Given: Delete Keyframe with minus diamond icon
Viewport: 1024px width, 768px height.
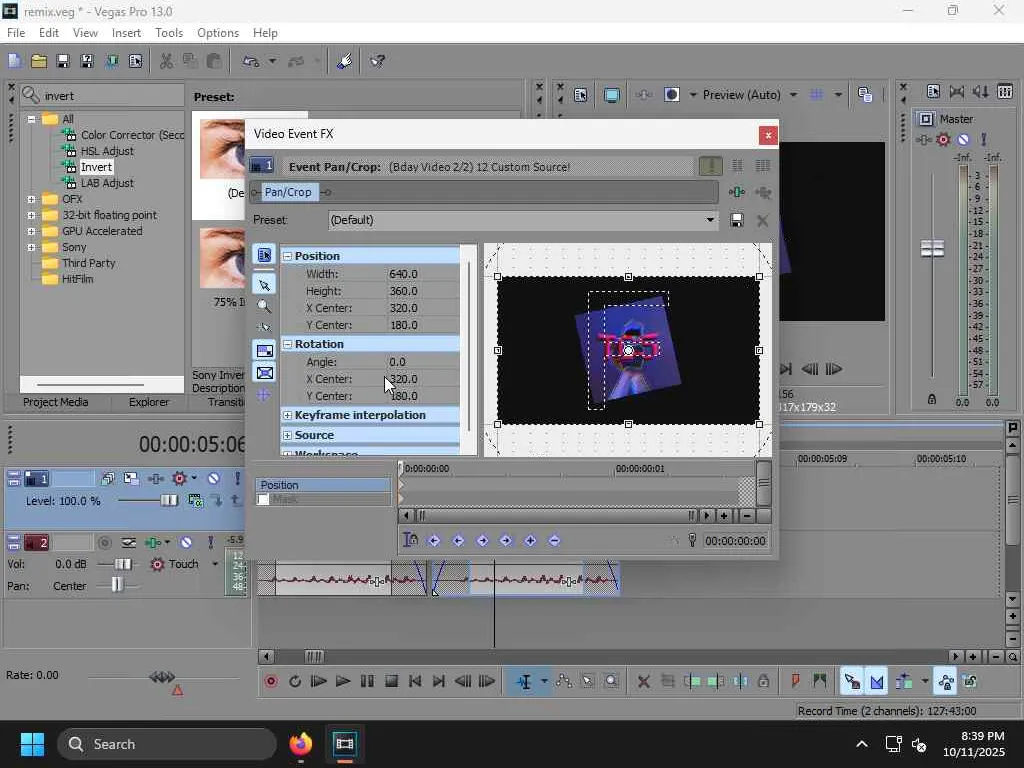Looking at the screenshot, I should 554,541.
